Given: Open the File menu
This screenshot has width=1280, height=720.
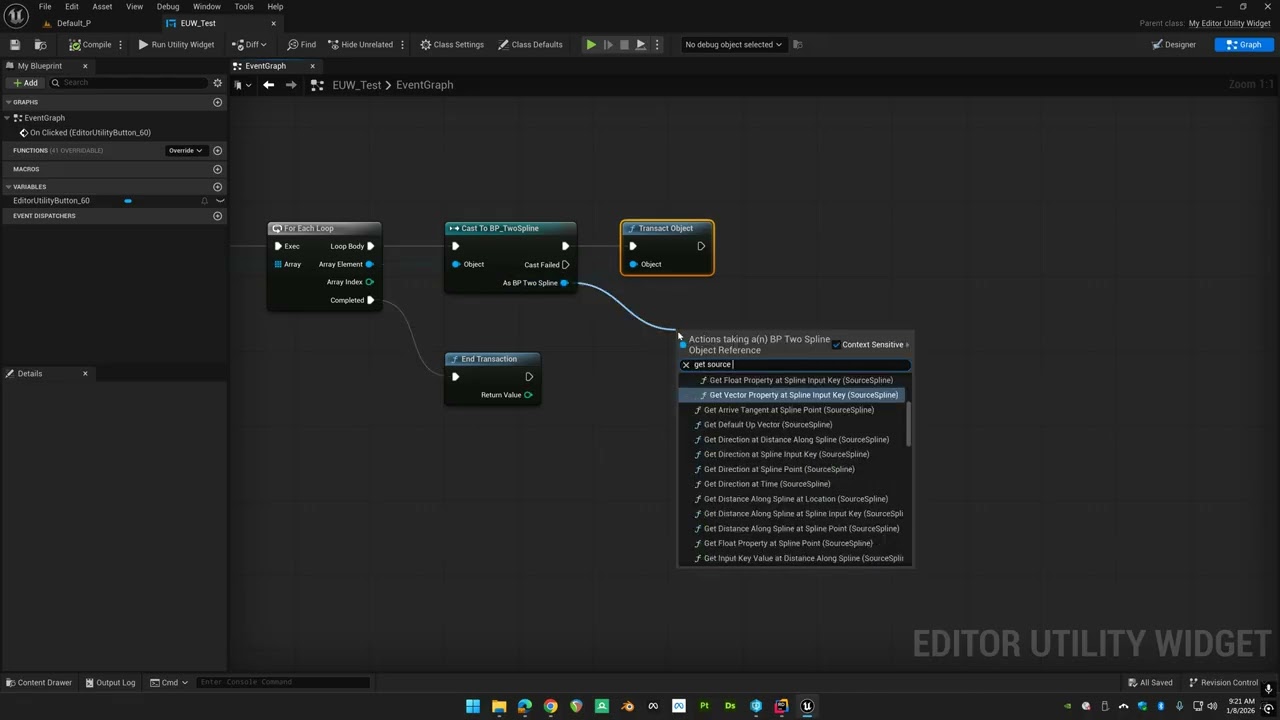Looking at the screenshot, I should [x=45, y=6].
